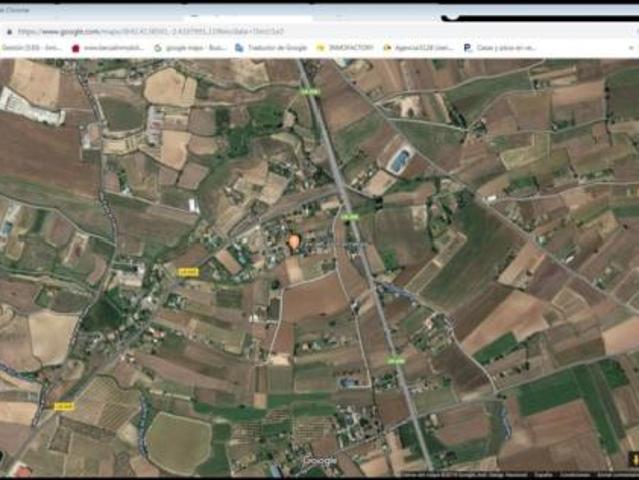Click the orange location pin on the map
639x480 pixels.
(293, 242)
